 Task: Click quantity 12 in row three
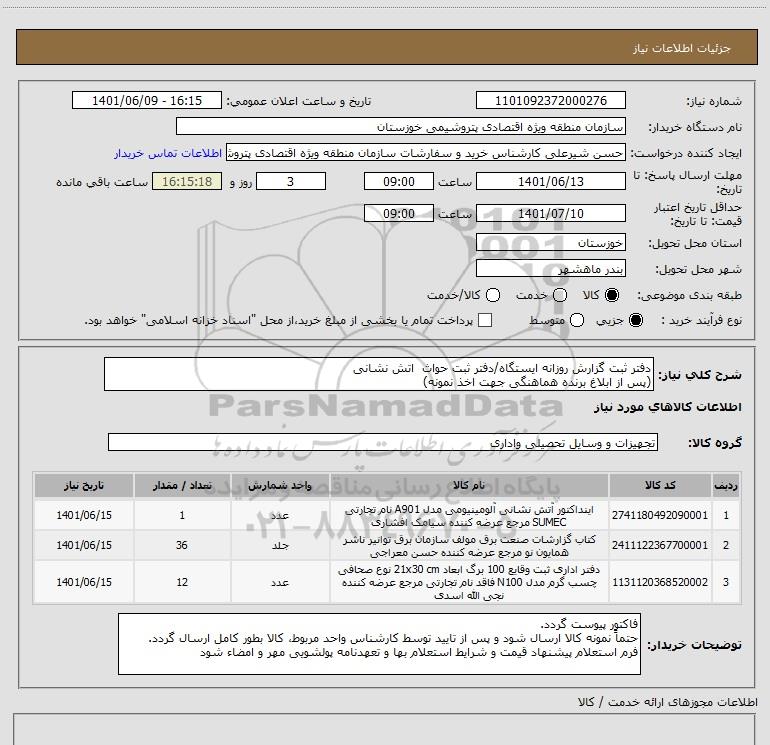point(182,582)
